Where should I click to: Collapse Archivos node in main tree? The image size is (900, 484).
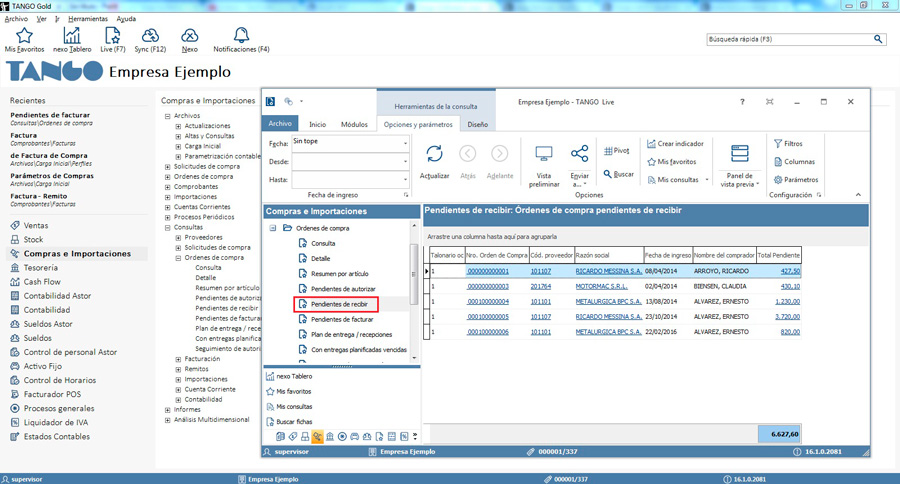[168, 116]
